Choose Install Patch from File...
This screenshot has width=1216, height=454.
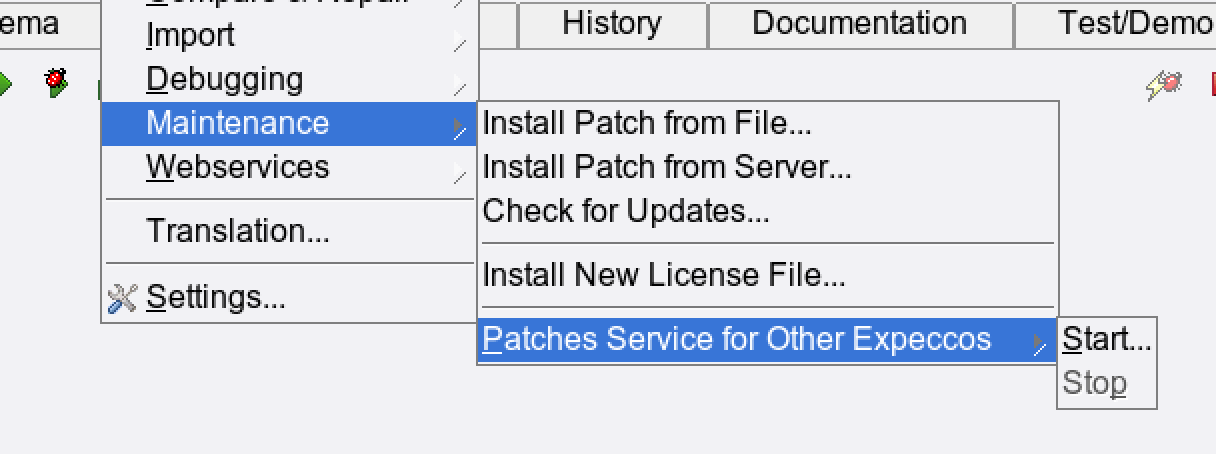coord(647,123)
